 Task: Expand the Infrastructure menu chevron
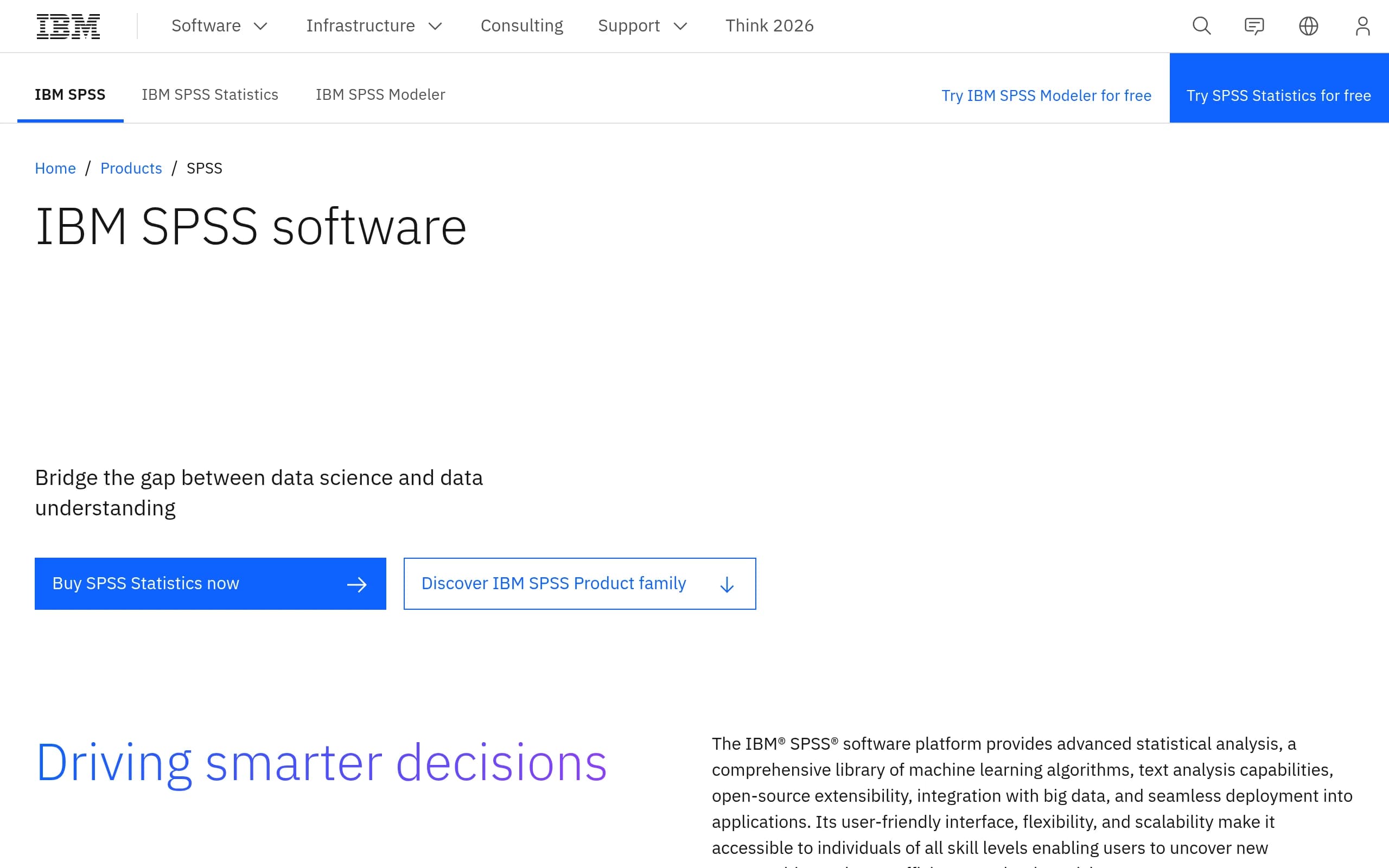pos(436,27)
